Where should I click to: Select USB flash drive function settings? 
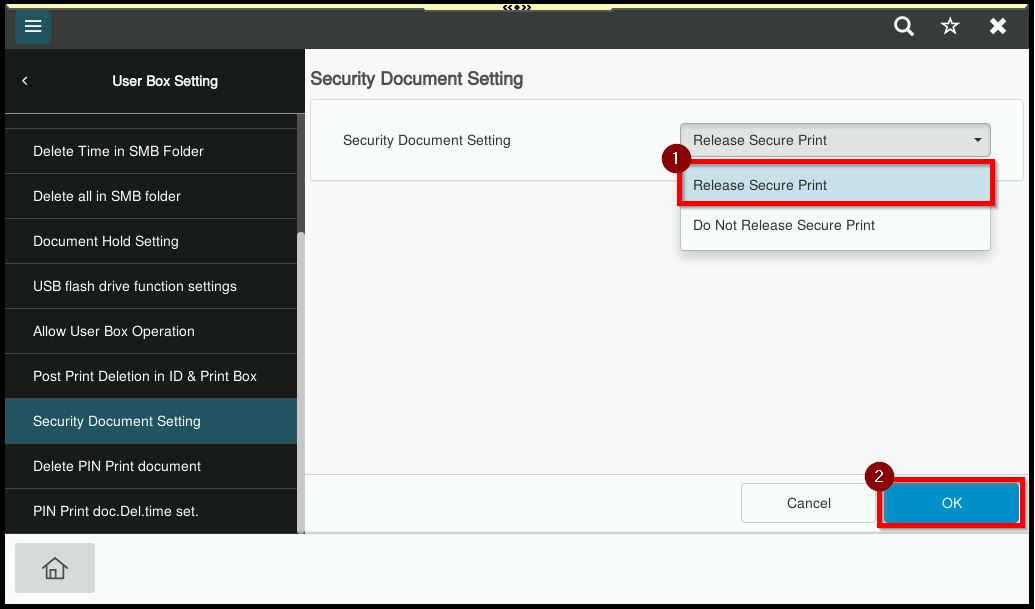[150, 286]
